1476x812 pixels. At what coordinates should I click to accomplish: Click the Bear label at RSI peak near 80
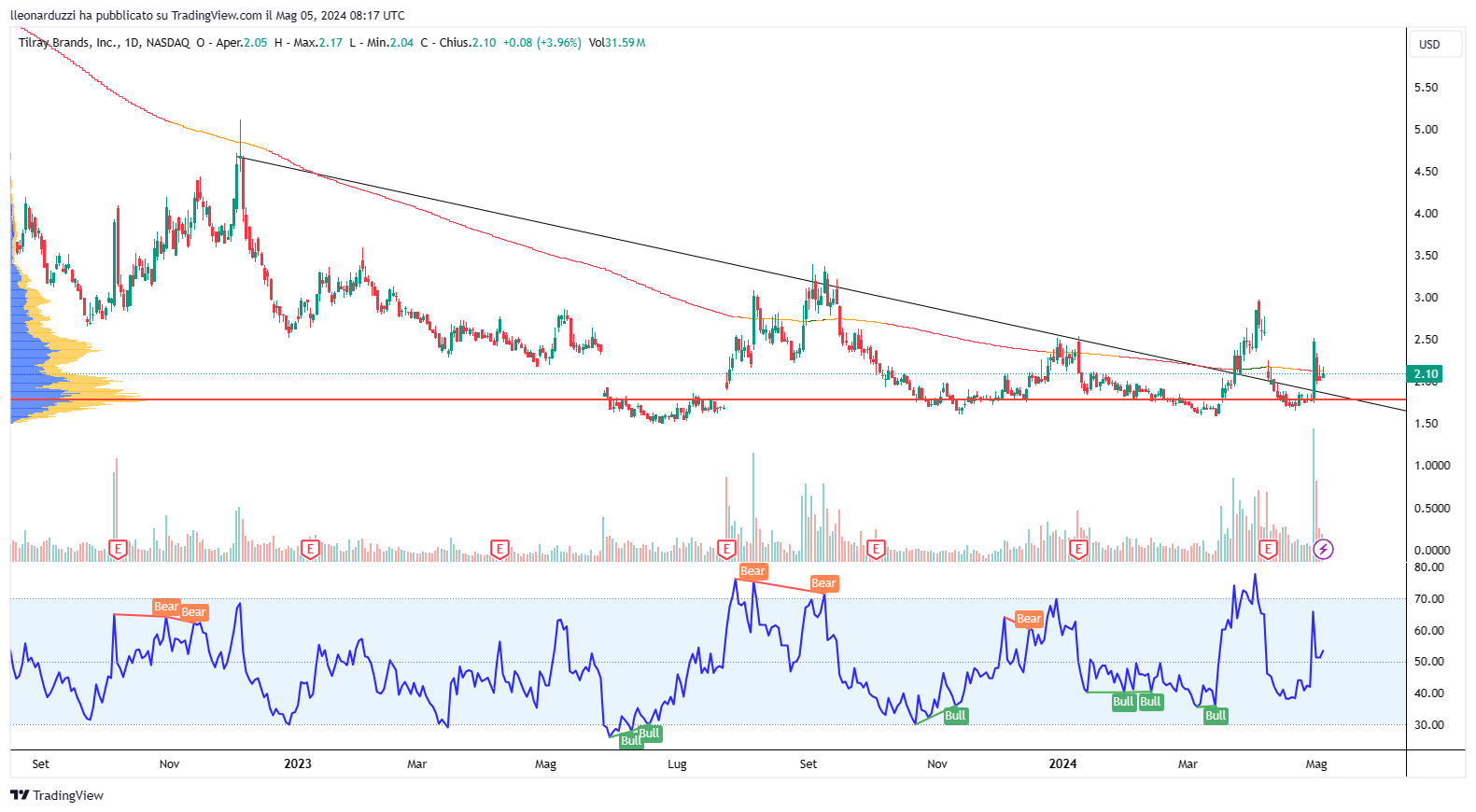click(752, 571)
